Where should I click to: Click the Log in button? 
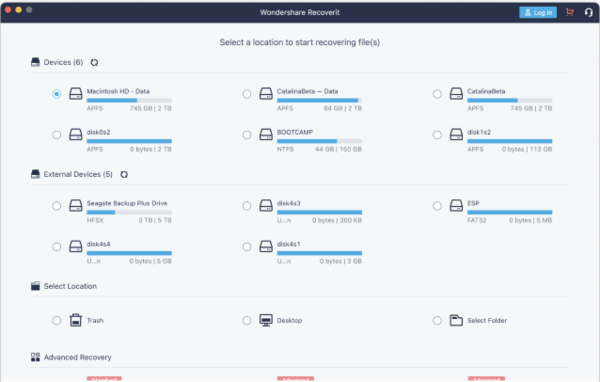(x=538, y=12)
